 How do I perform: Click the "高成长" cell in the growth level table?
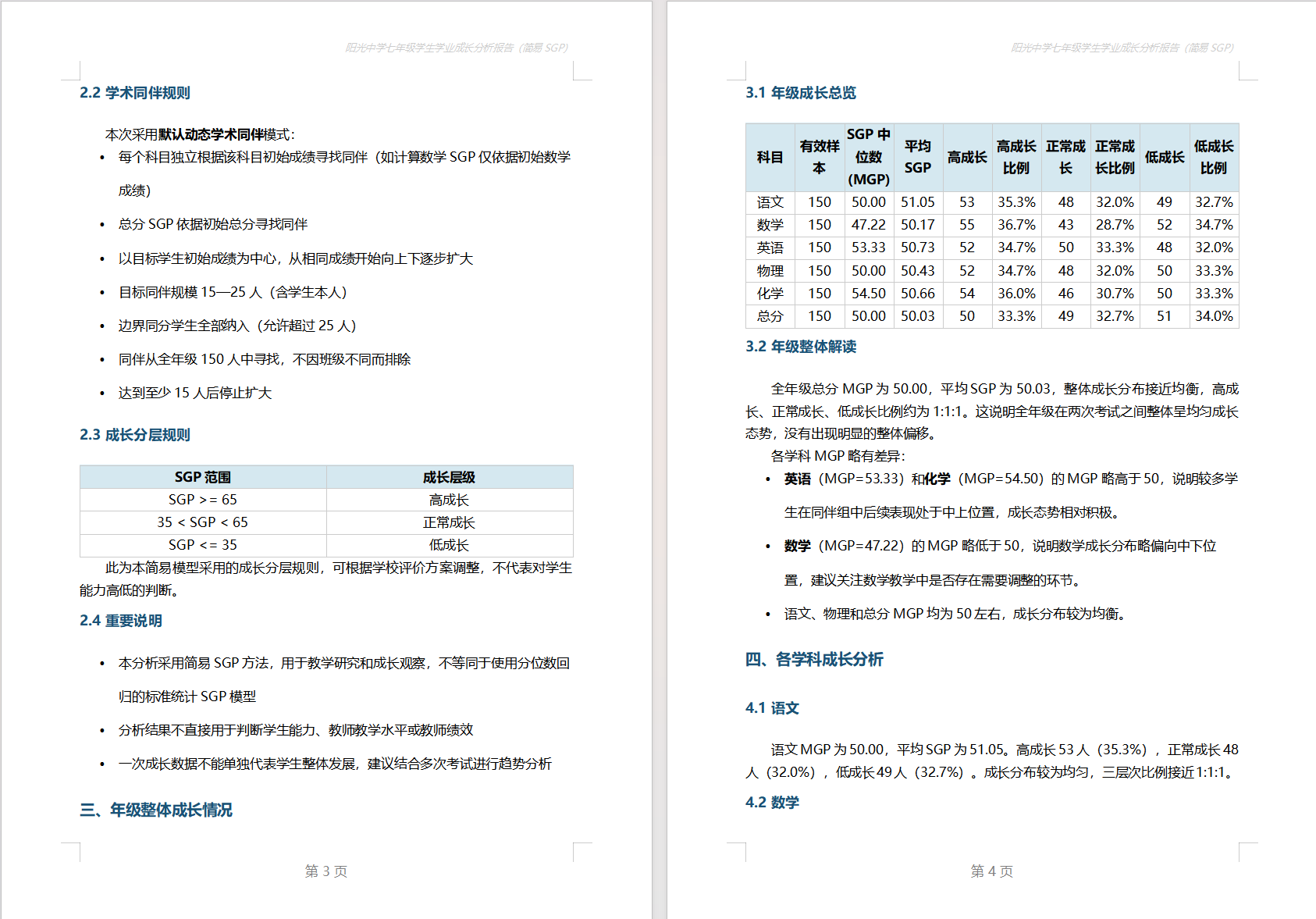[450, 500]
